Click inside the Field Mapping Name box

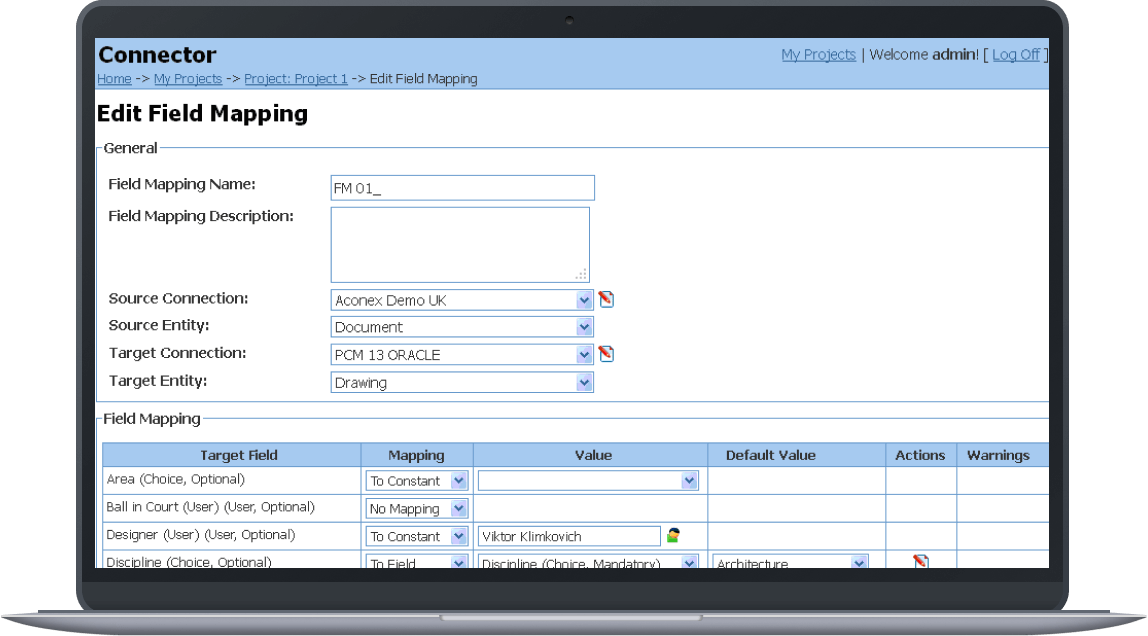462,187
